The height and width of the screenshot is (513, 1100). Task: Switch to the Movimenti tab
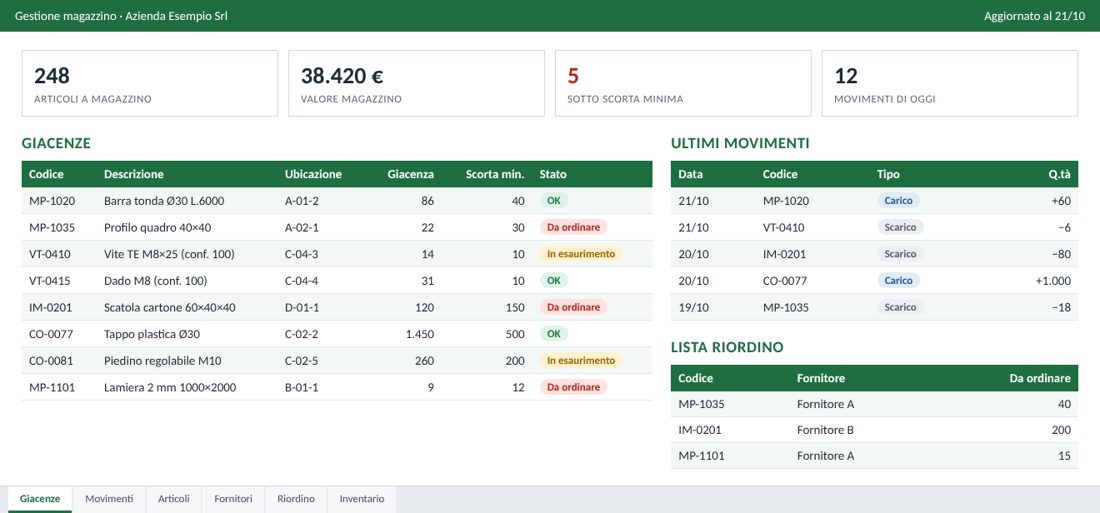[x=109, y=499]
